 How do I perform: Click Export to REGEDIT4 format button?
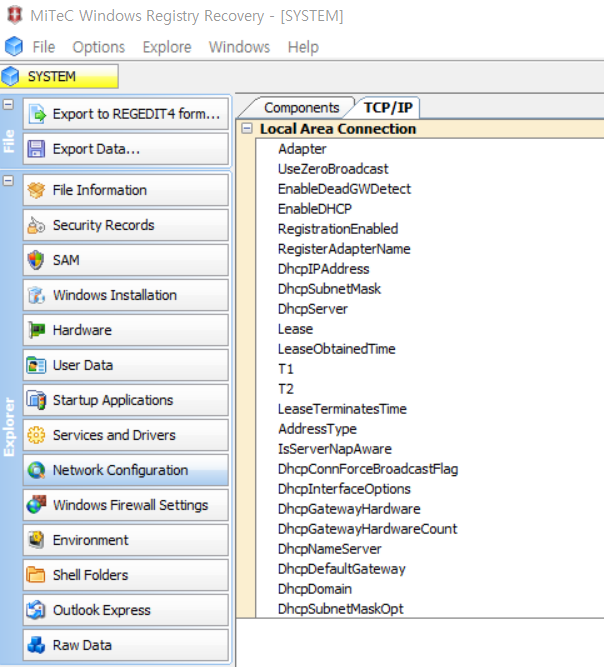[126, 114]
